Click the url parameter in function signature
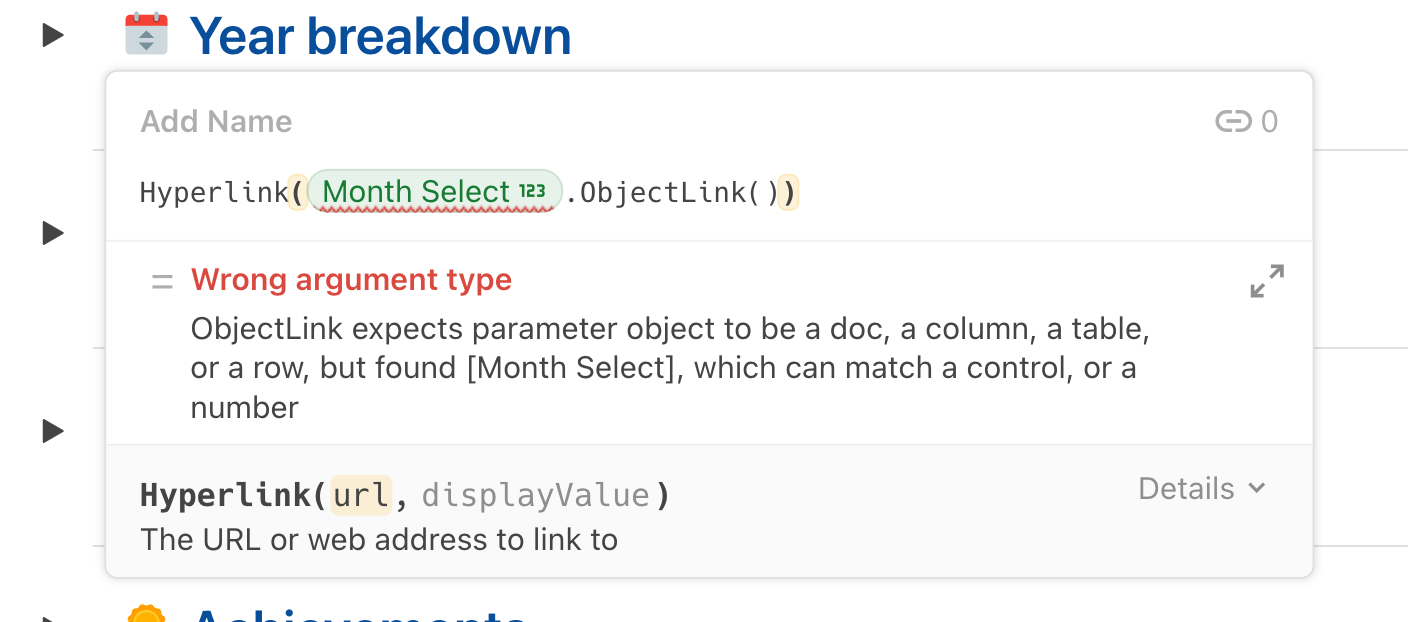This screenshot has height=622, width=1408. (360, 495)
